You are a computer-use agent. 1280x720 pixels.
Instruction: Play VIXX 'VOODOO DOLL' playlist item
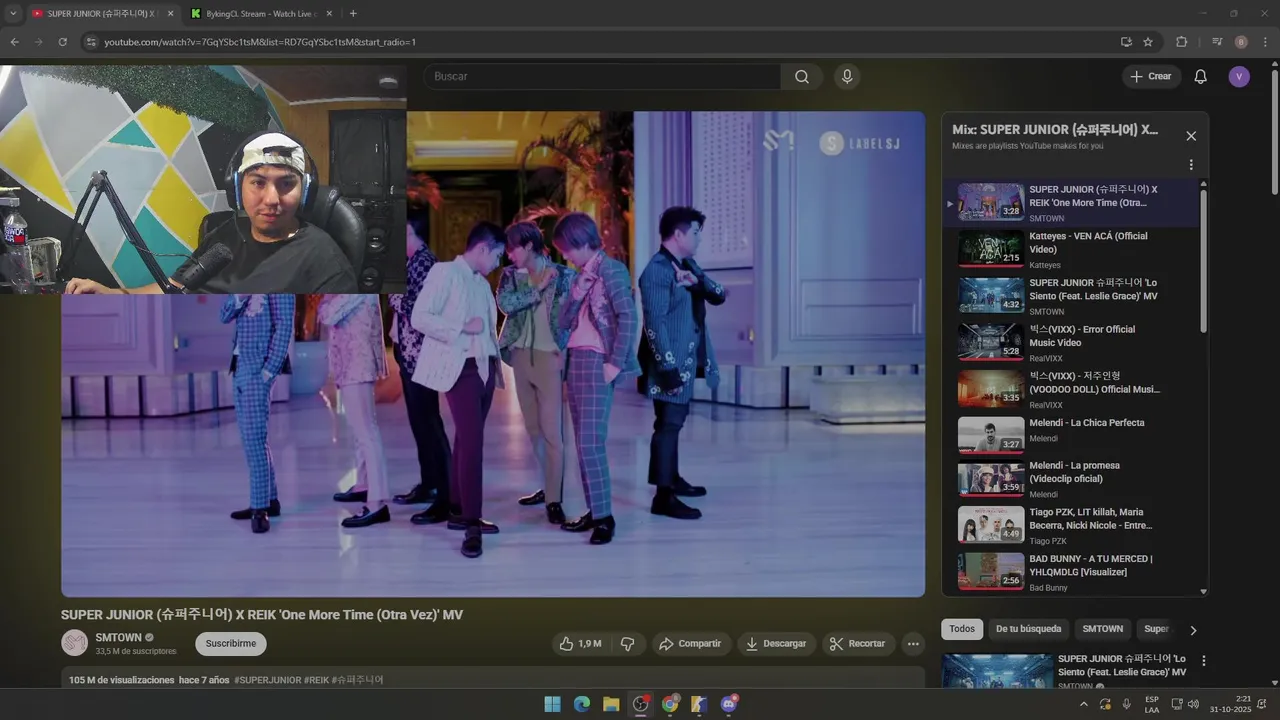[1070, 389]
